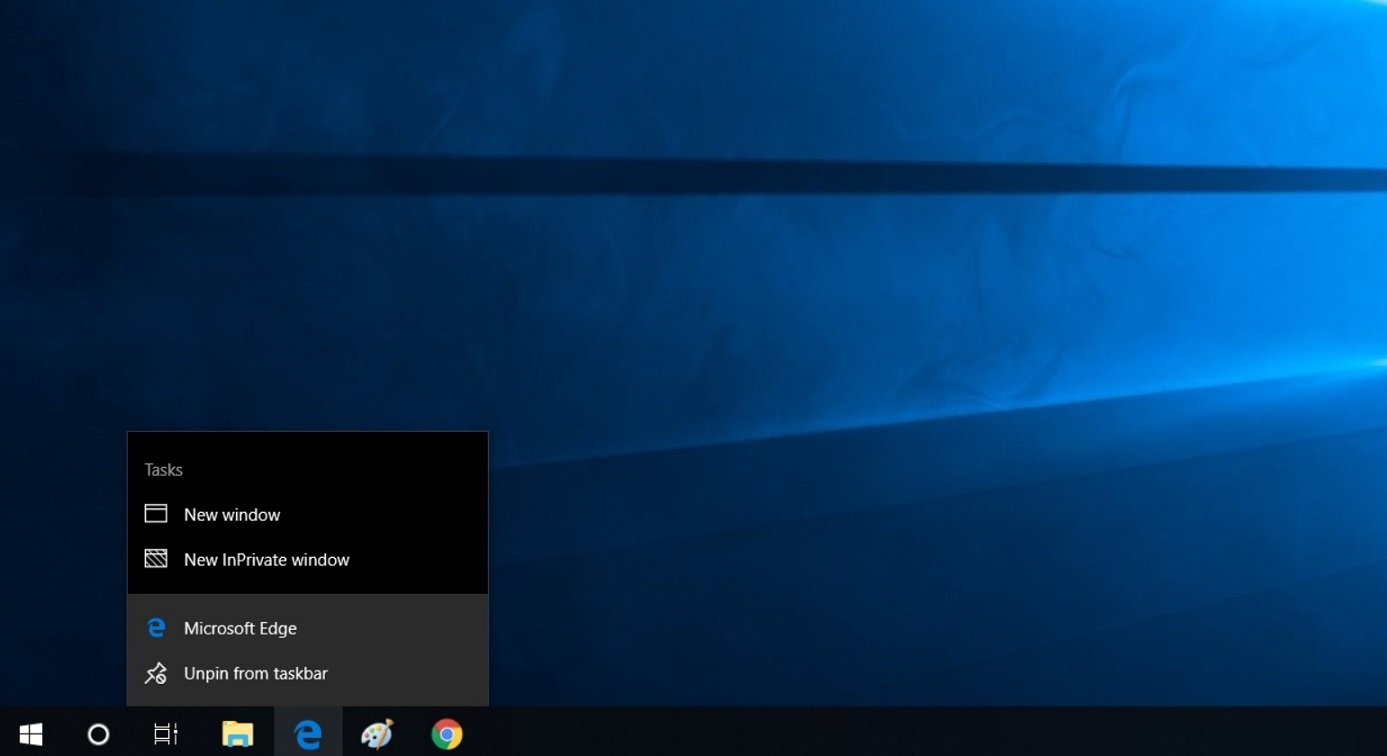Image resolution: width=1387 pixels, height=756 pixels.
Task: Click the Microsoft Edge taskbar icon
Action: (x=308, y=734)
